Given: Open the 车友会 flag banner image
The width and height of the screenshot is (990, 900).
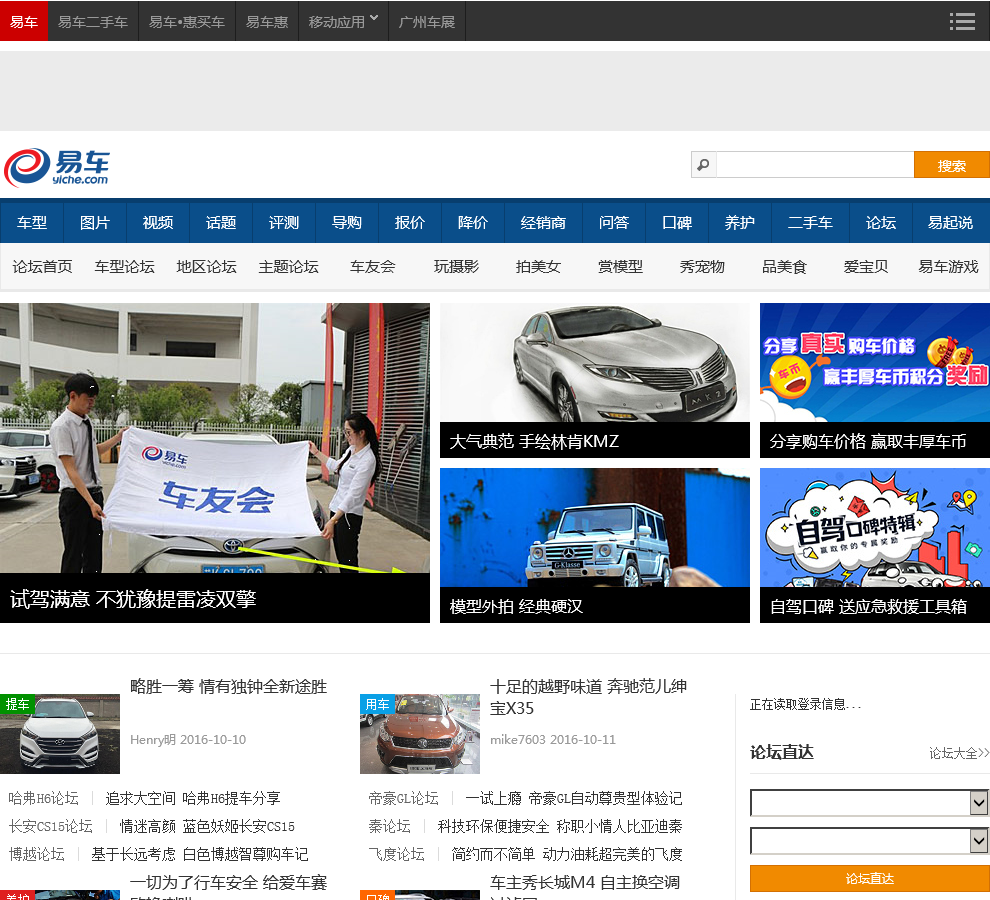Looking at the screenshot, I should (215, 438).
